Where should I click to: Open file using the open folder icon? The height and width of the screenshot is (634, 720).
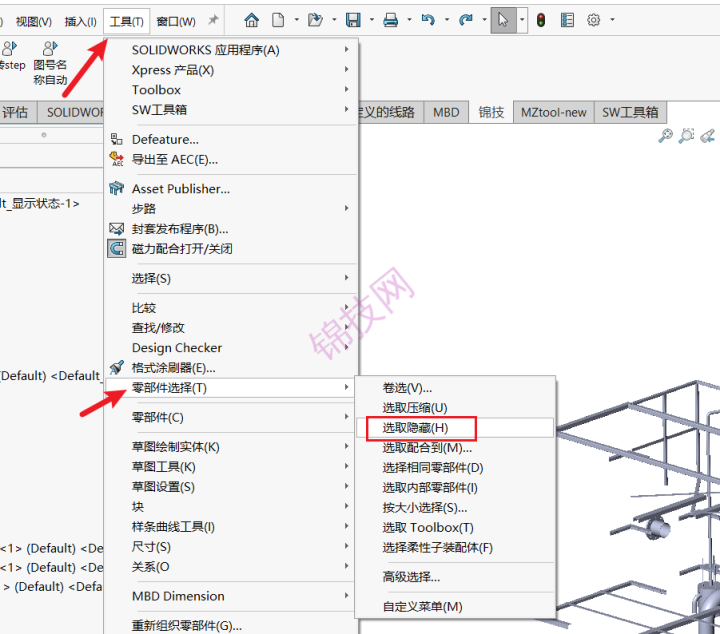[x=315, y=20]
